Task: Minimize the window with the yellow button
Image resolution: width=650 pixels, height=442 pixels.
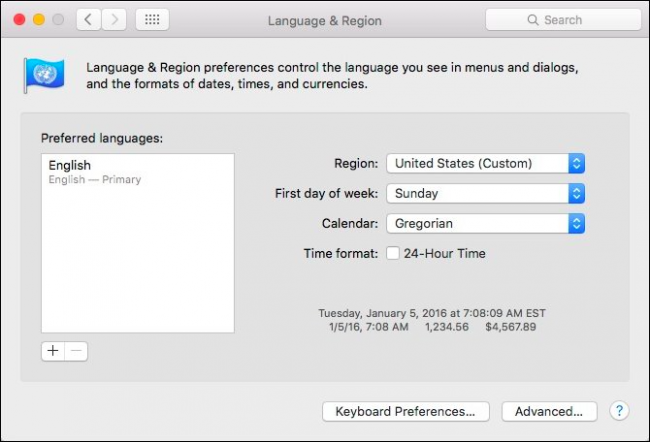Action: (x=39, y=19)
